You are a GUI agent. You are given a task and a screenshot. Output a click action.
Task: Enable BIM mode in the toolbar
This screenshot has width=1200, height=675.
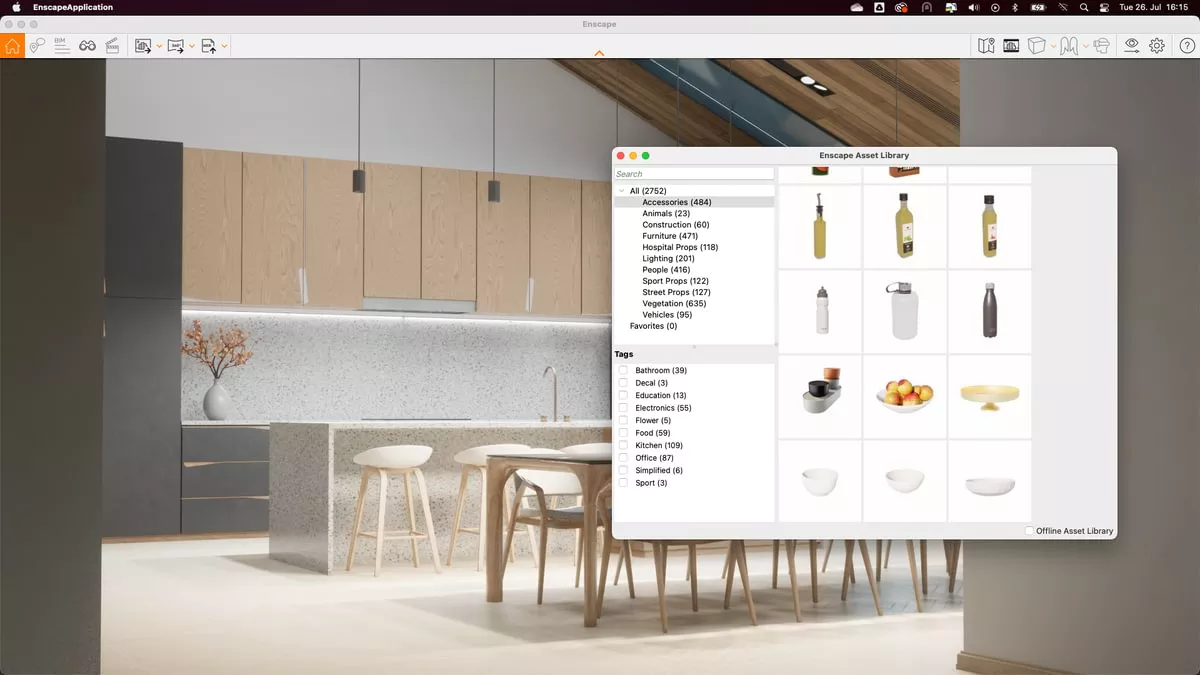pos(62,45)
